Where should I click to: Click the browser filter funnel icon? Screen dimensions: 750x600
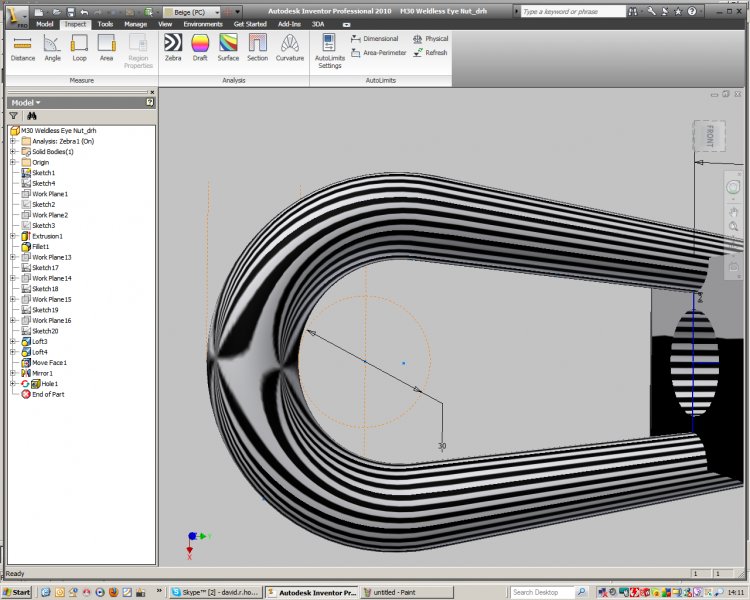click(x=13, y=116)
